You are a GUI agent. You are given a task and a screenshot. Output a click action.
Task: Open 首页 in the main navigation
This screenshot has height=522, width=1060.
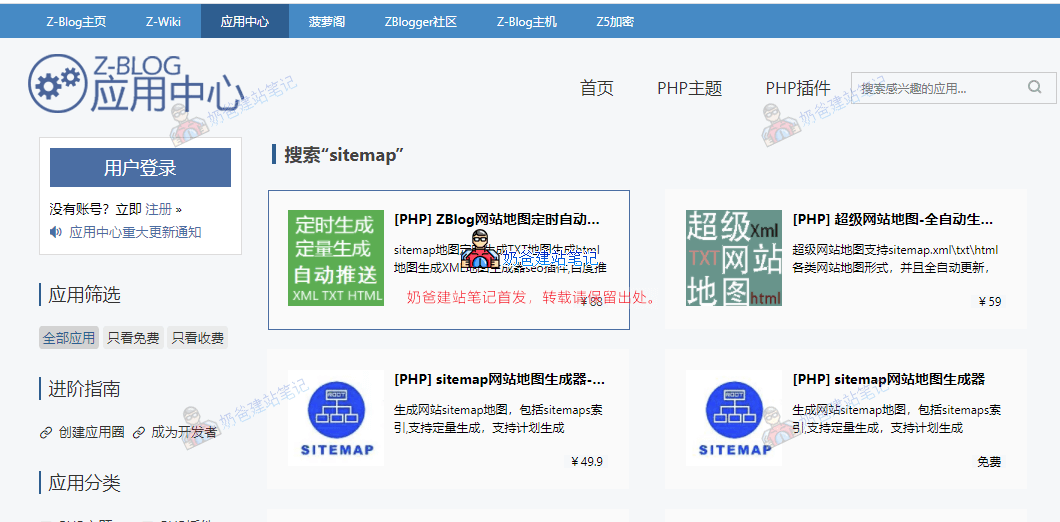point(596,88)
